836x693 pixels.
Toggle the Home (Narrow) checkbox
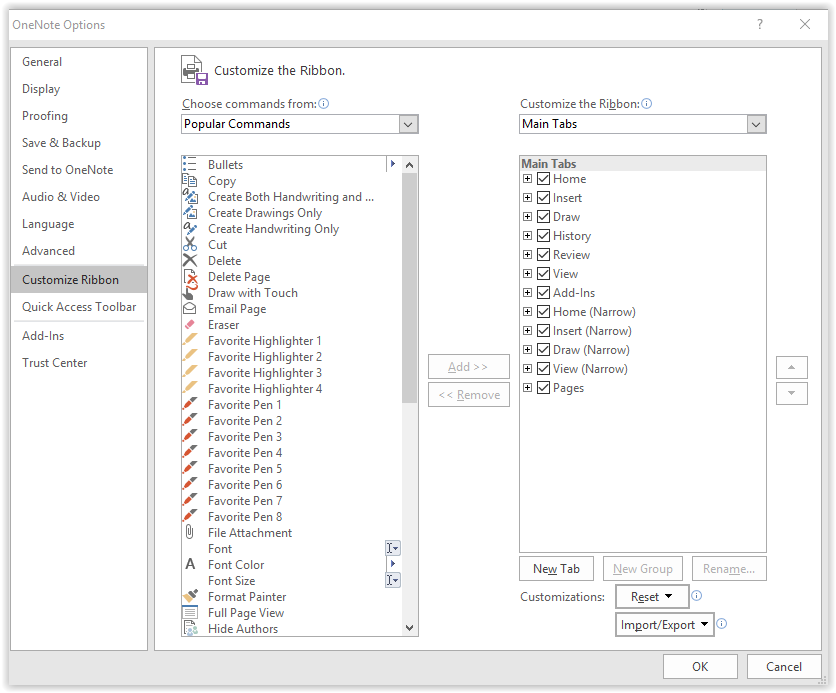click(x=543, y=311)
